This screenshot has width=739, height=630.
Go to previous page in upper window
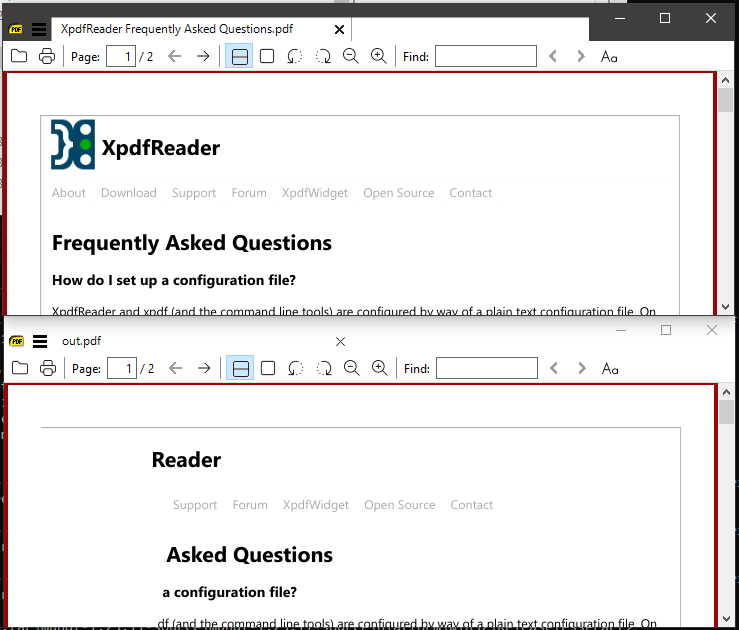coord(174,56)
